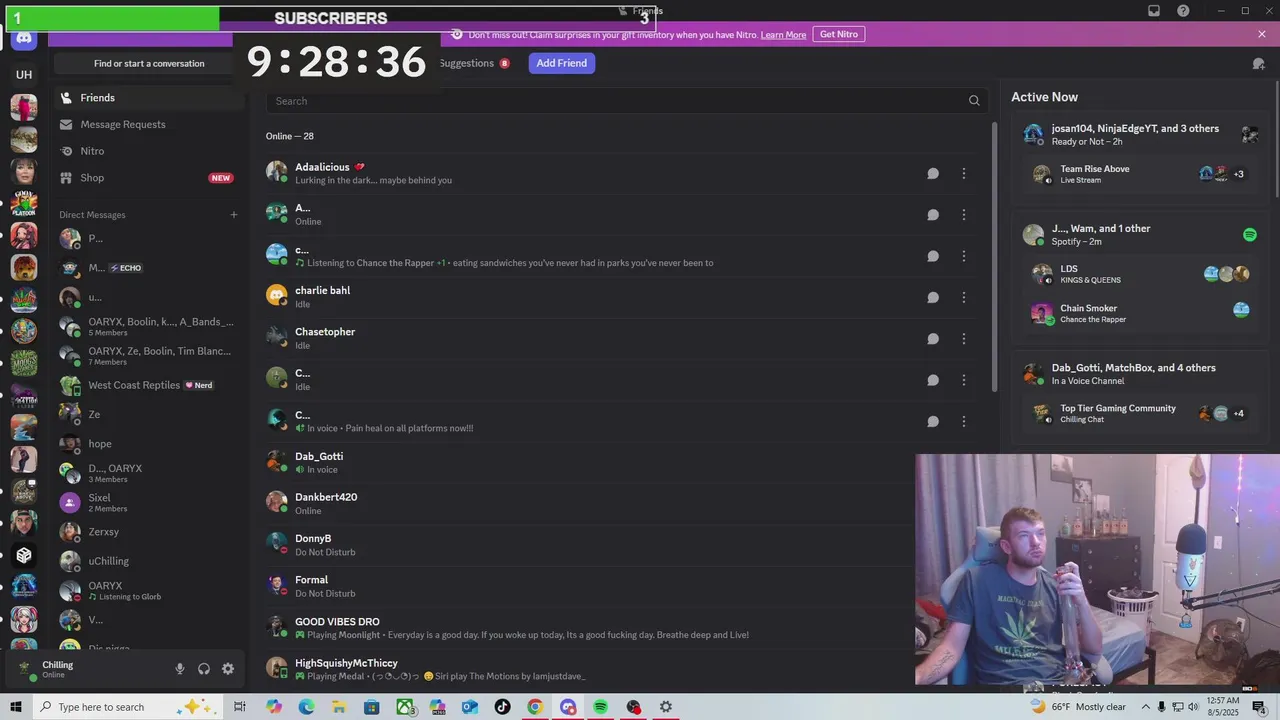This screenshot has height=720, width=1280.
Task: Open the UH server
Action: [24, 75]
